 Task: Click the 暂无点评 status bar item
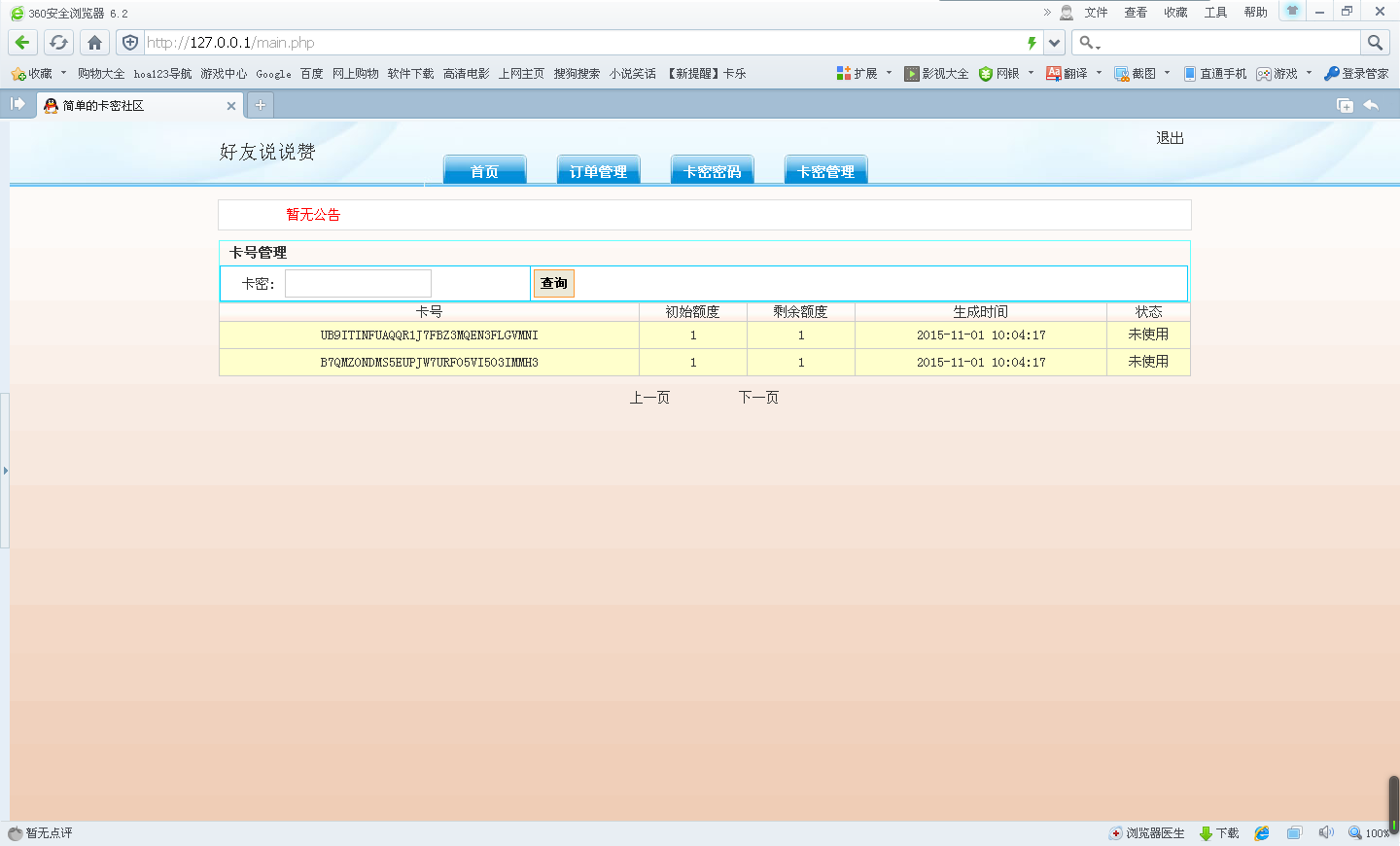(x=41, y=833)
